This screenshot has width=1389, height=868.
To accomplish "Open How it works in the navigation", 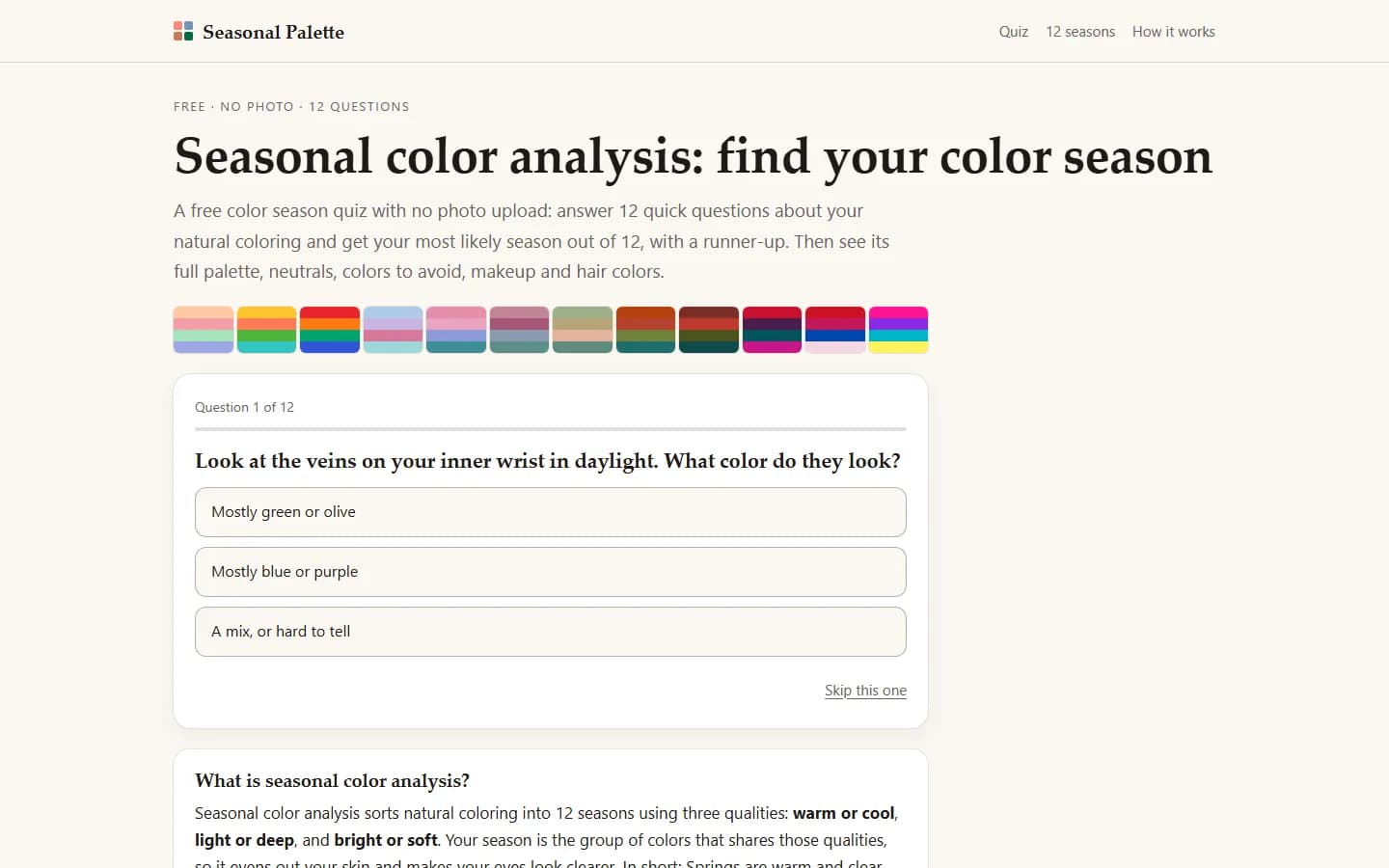I will (1174, 32).
